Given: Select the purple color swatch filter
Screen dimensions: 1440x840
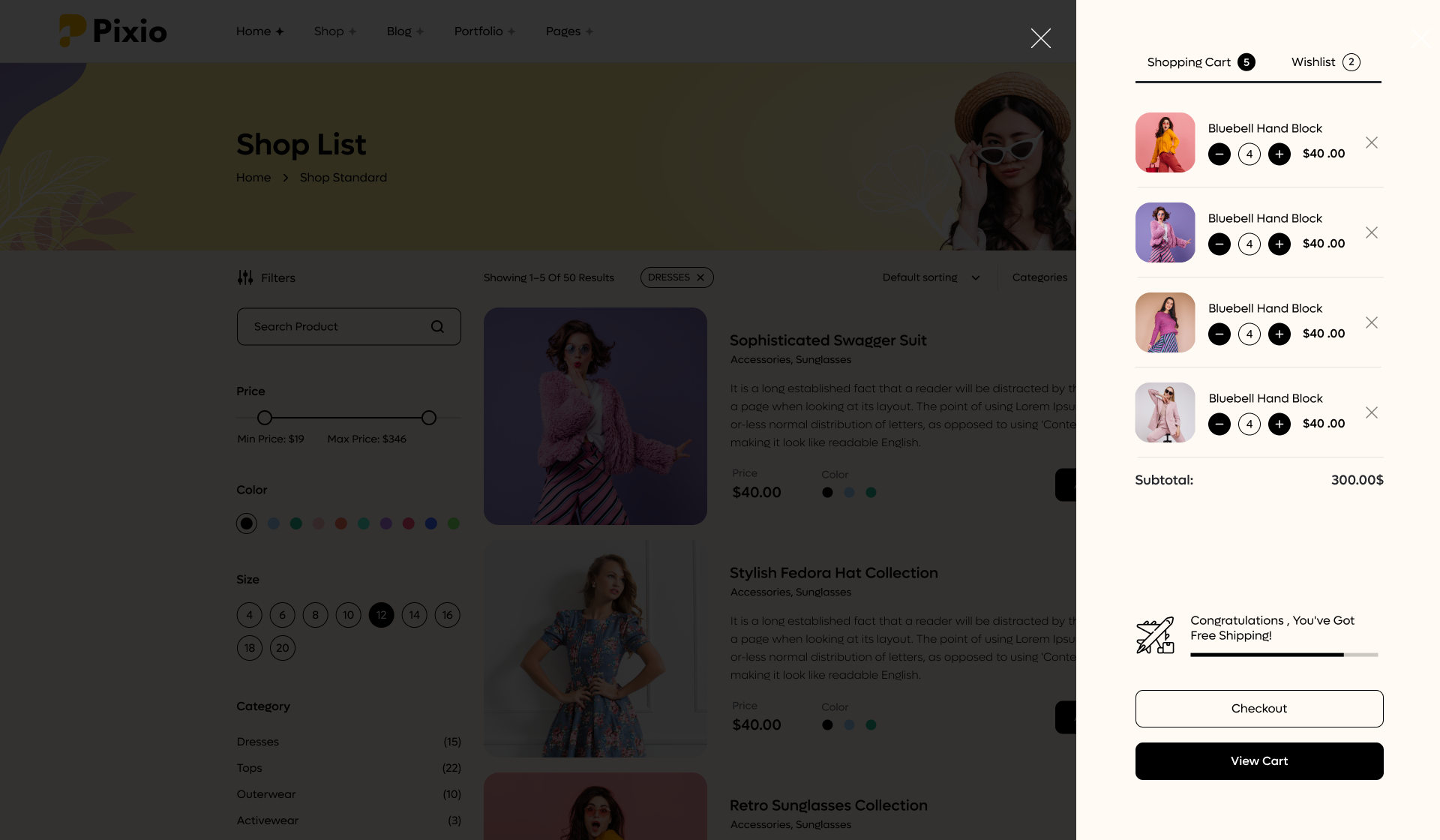Looking at the screenshot, I should point(385,523).
